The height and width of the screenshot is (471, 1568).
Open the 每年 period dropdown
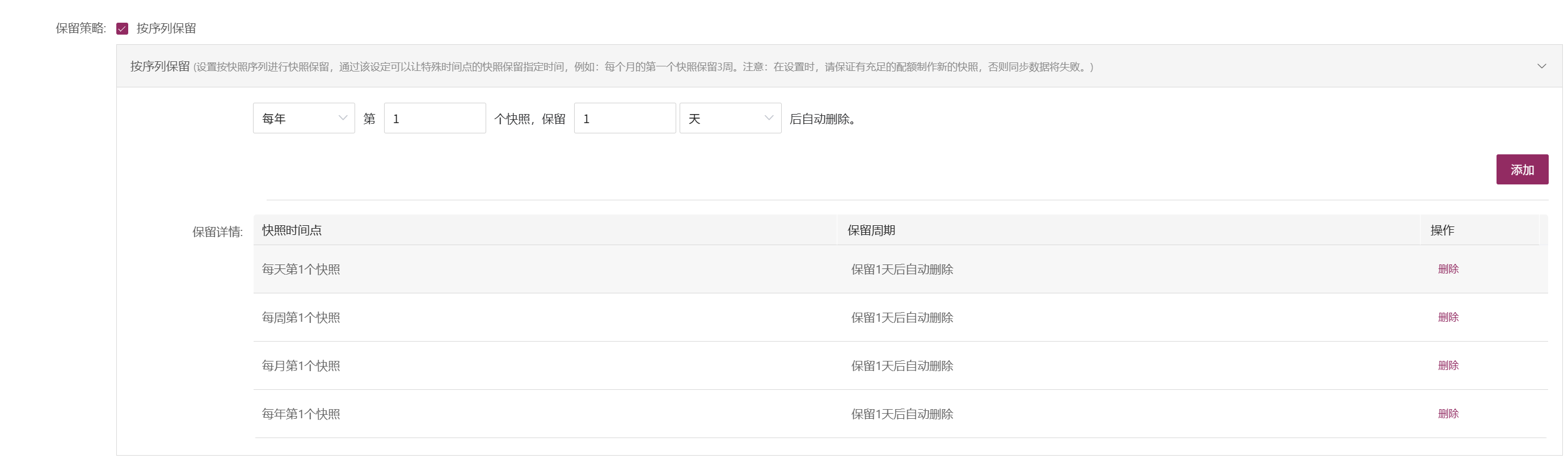tap(304, 118)
